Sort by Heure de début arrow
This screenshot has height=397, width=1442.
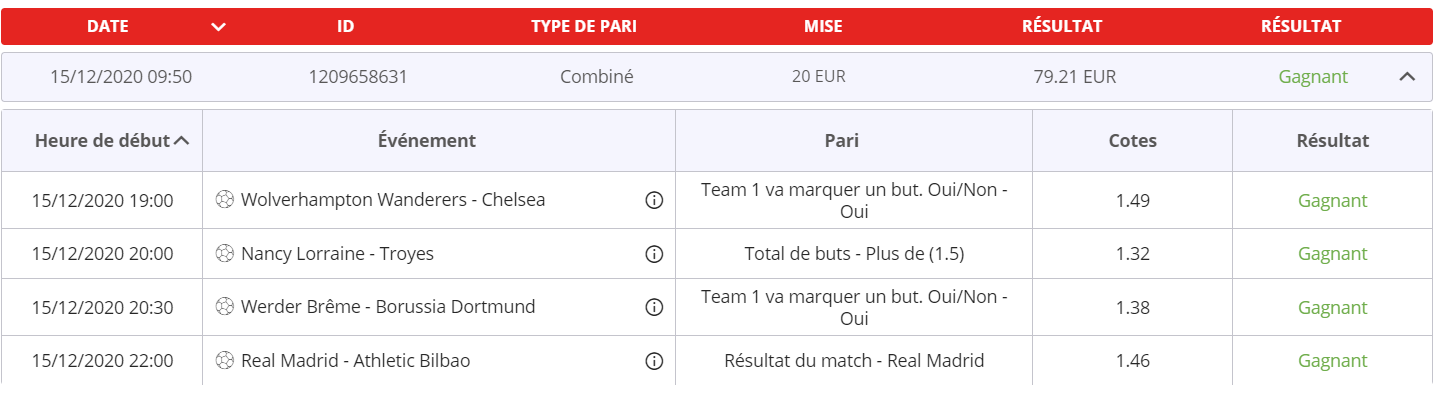182,141
